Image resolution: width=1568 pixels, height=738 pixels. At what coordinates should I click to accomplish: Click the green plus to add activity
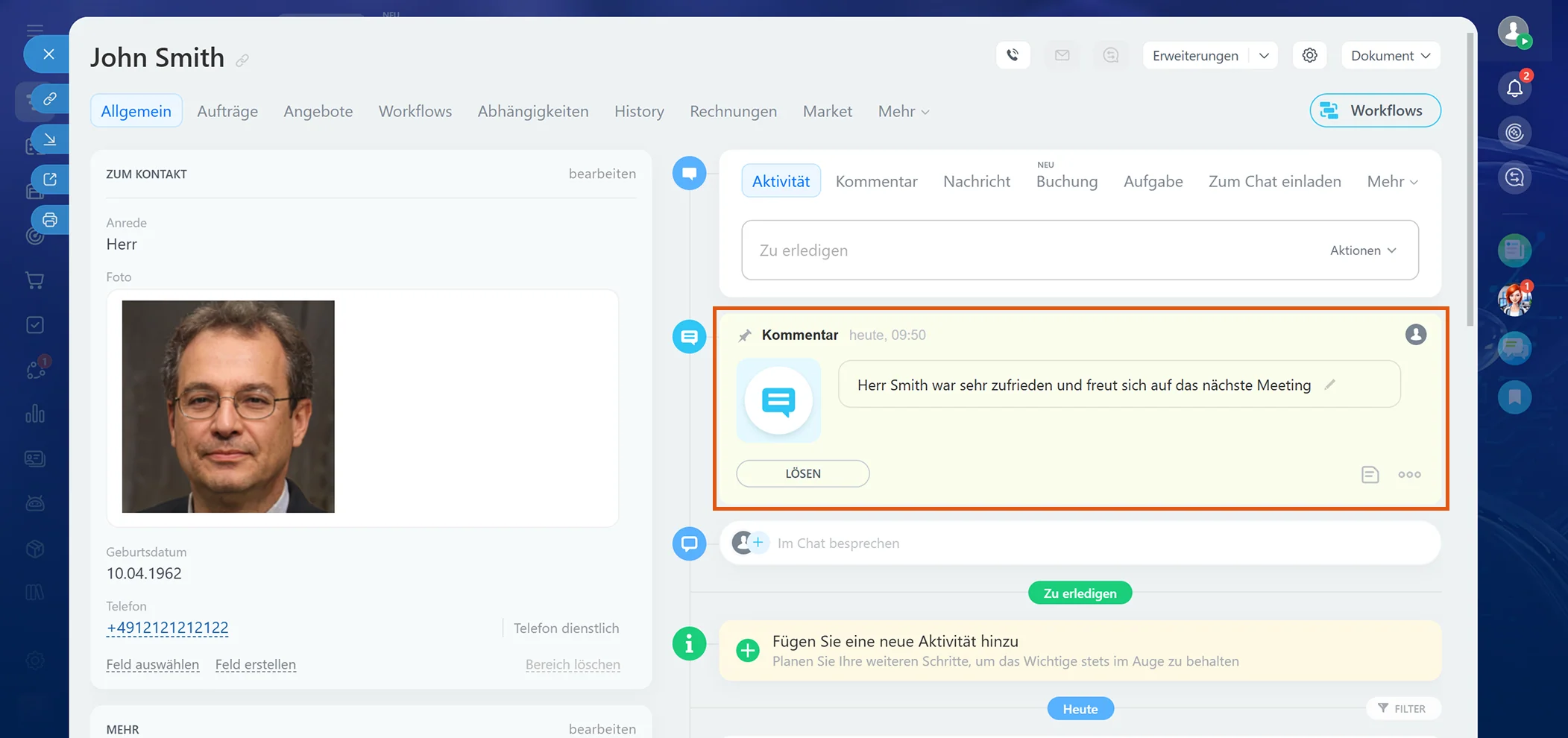pyautogui.click(x=747, y=650)
